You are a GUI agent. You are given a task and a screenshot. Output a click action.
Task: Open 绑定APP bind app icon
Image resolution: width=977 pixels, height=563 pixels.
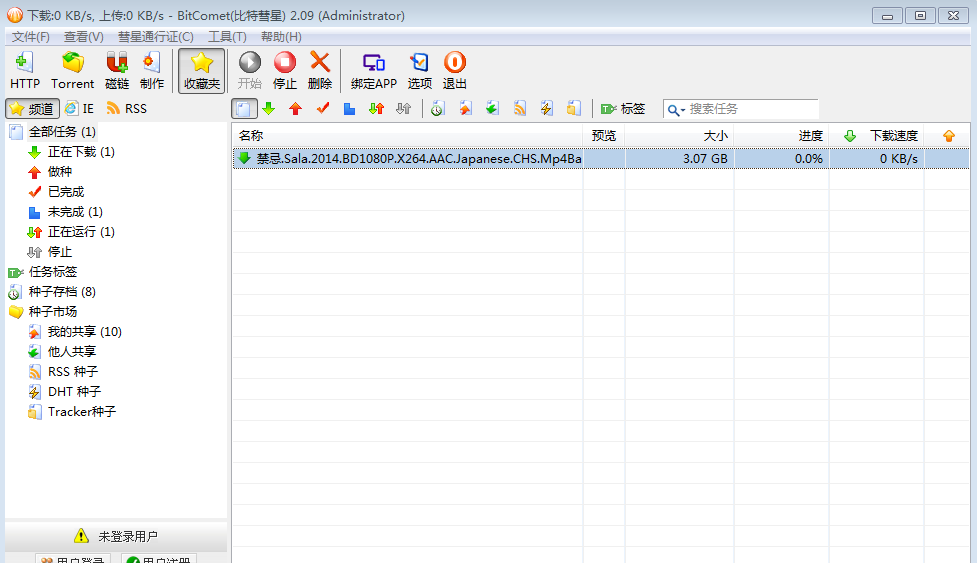point(373,70)
